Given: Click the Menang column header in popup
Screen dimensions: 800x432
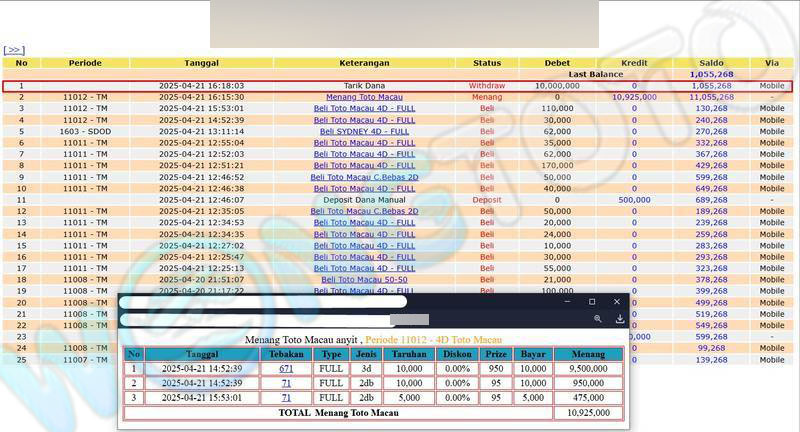Looking at the screenshot, I should pyautogui.click(x=588, y=354).
